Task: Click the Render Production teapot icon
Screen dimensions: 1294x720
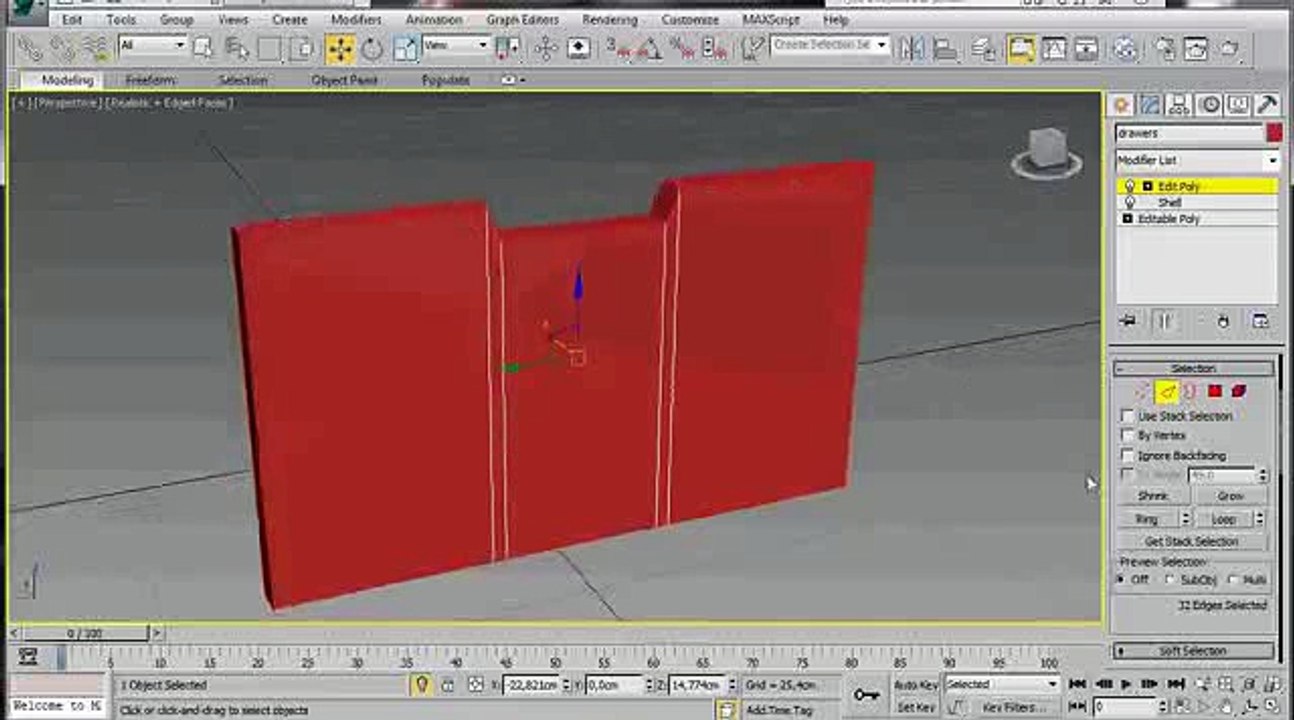Action: [1230, 48]
